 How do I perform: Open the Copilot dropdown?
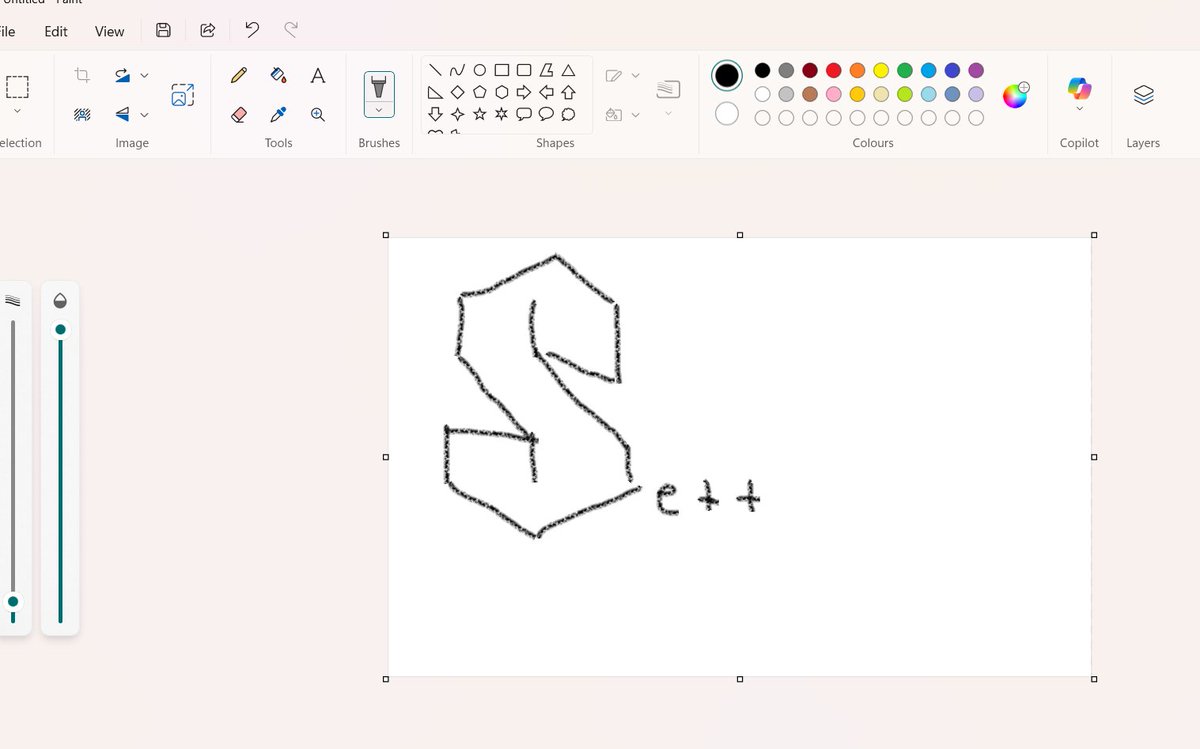click(x=1079, y=108)
